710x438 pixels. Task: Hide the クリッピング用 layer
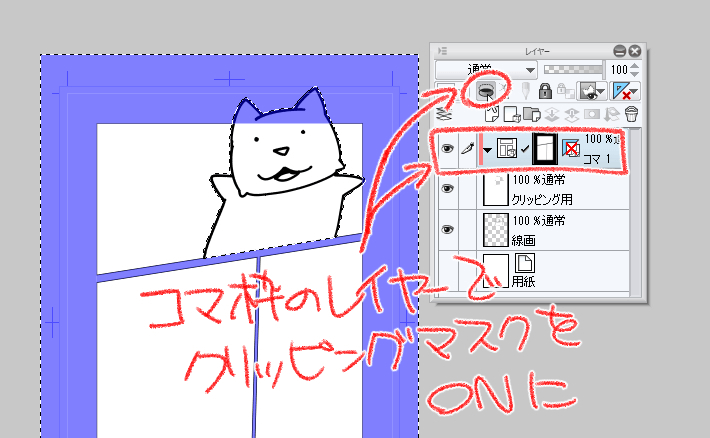tap(447, 188)
